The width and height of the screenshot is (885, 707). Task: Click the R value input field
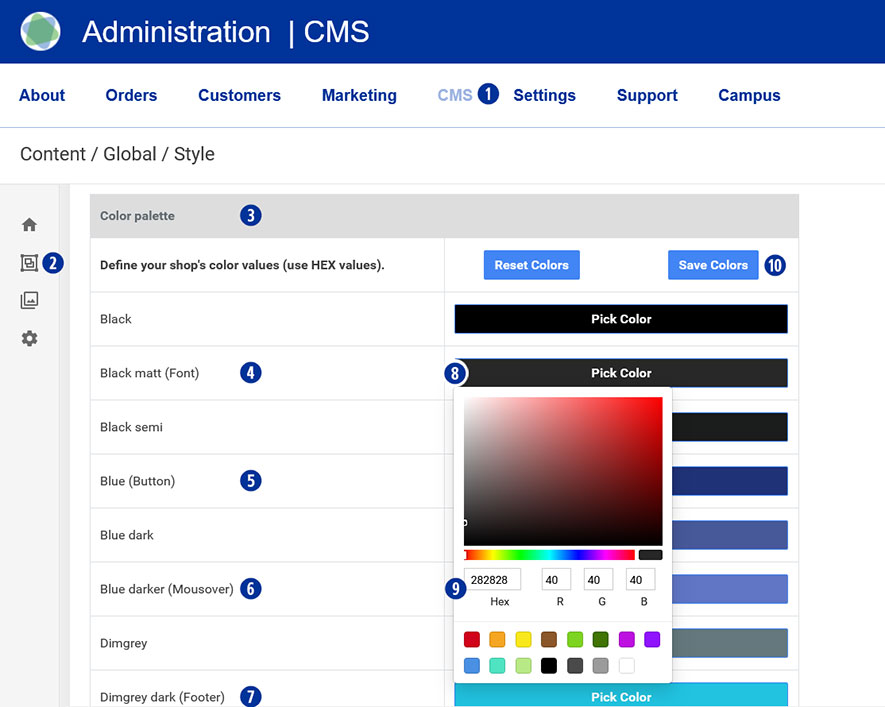click(556, 580)
